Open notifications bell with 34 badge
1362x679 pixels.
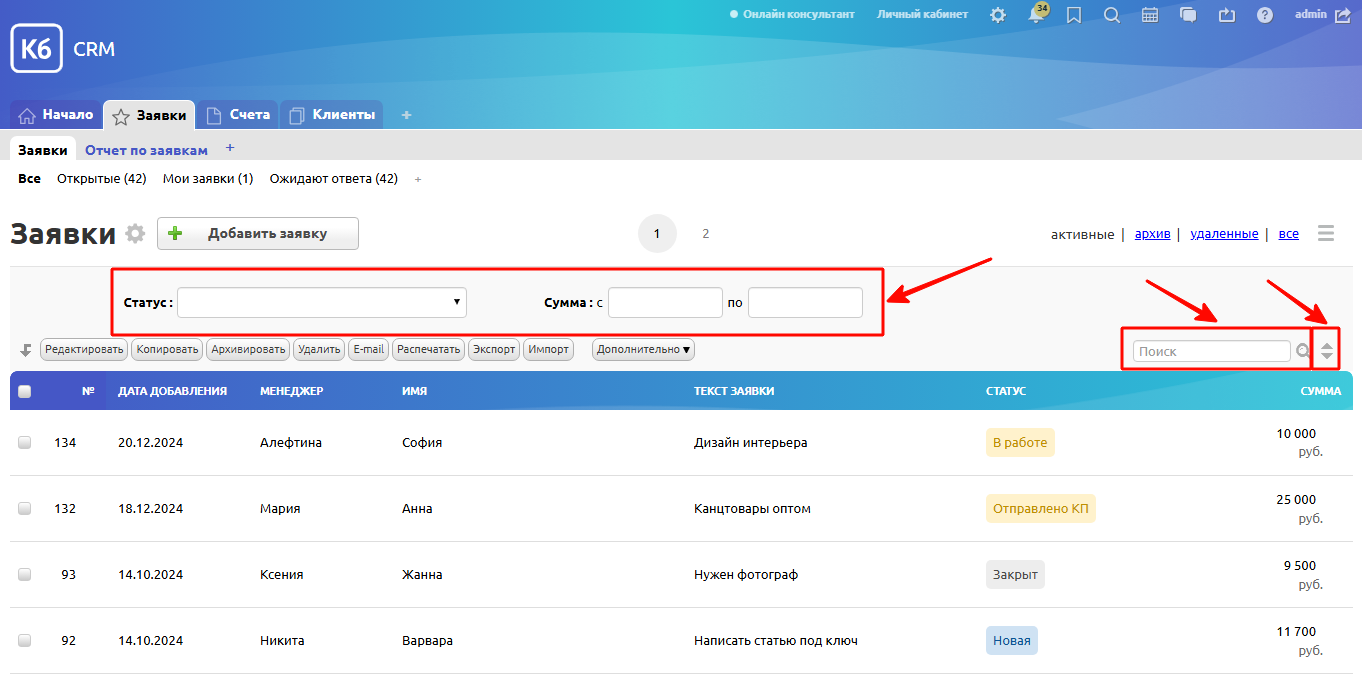point(1036,15)
